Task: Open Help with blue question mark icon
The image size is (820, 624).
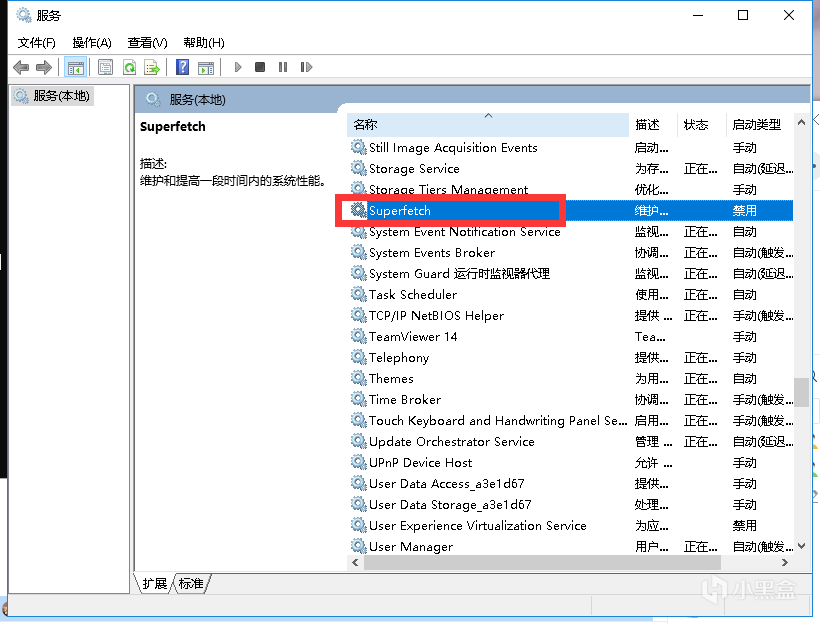Action: pos(182,67)
